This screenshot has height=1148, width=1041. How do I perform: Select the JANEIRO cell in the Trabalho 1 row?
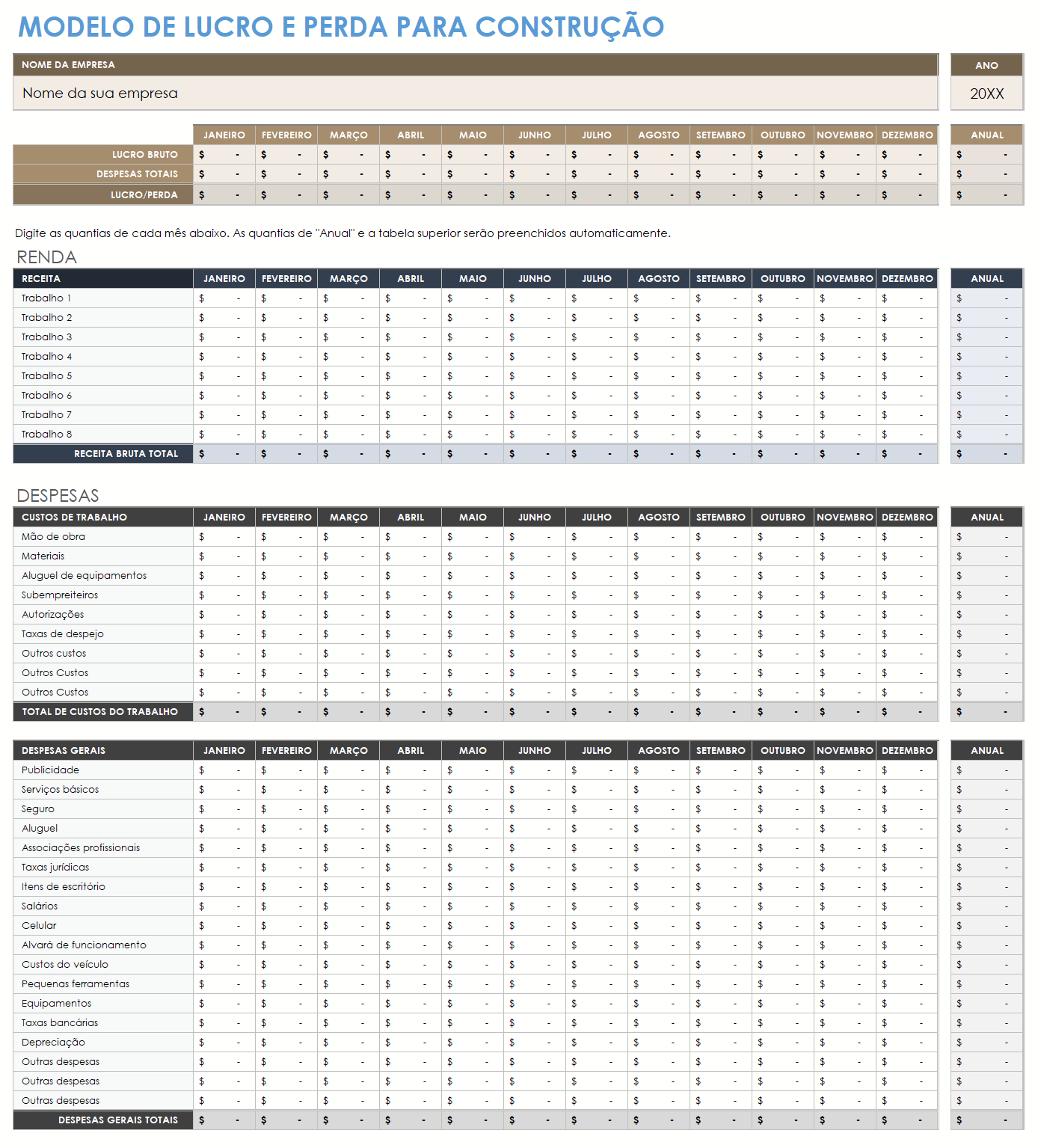tap(224, 298)
